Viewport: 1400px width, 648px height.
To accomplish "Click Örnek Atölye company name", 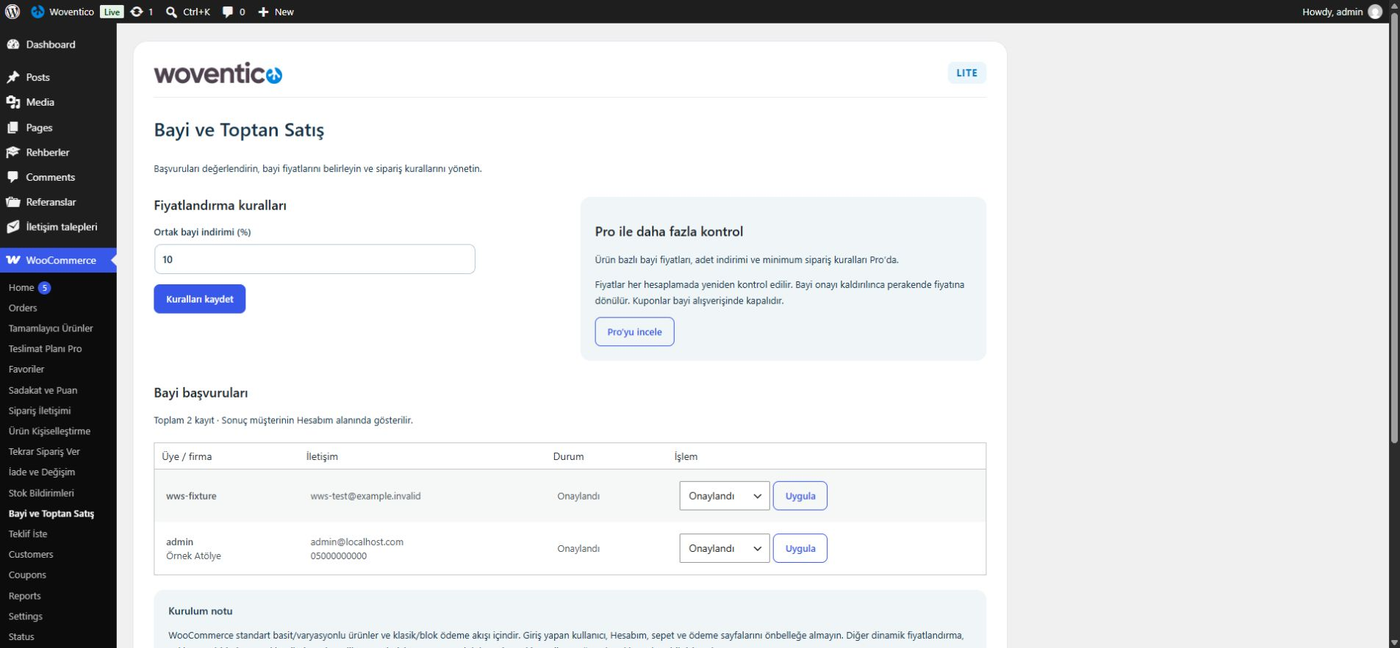I will coord(194,556).
